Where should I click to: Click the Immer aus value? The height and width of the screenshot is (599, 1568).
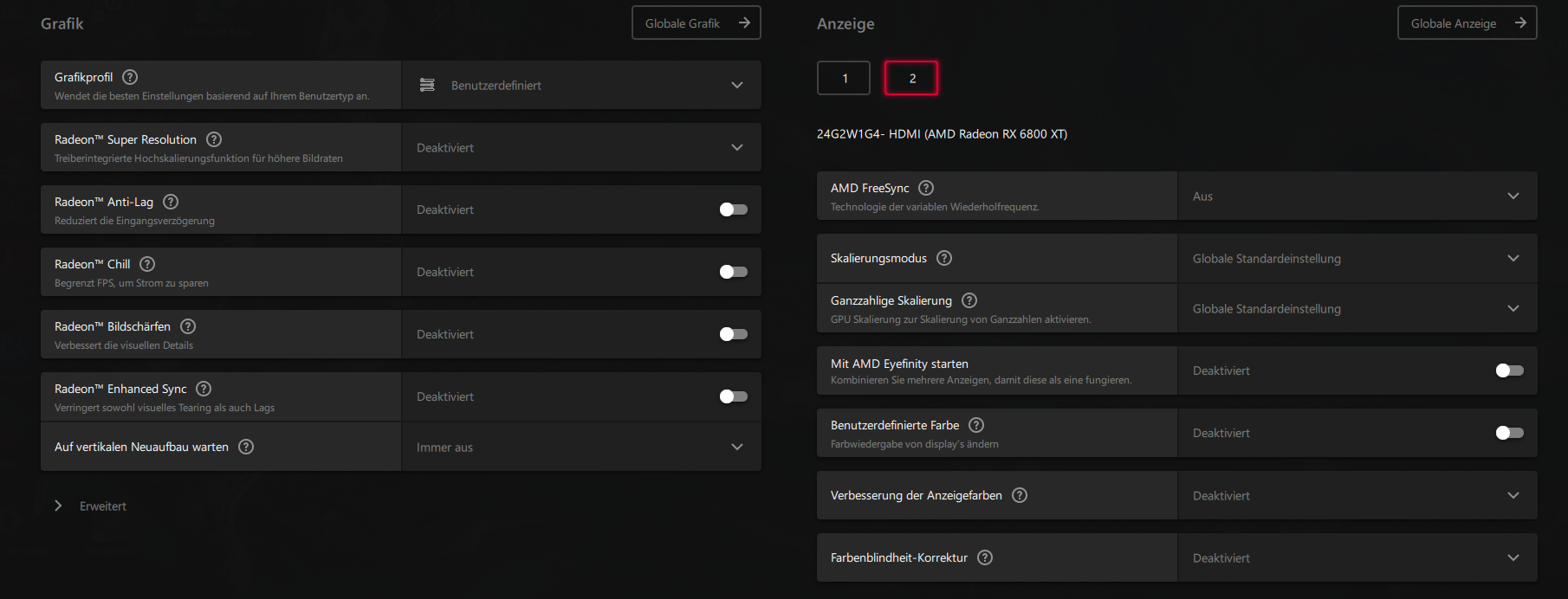click(x=444, y=448)
